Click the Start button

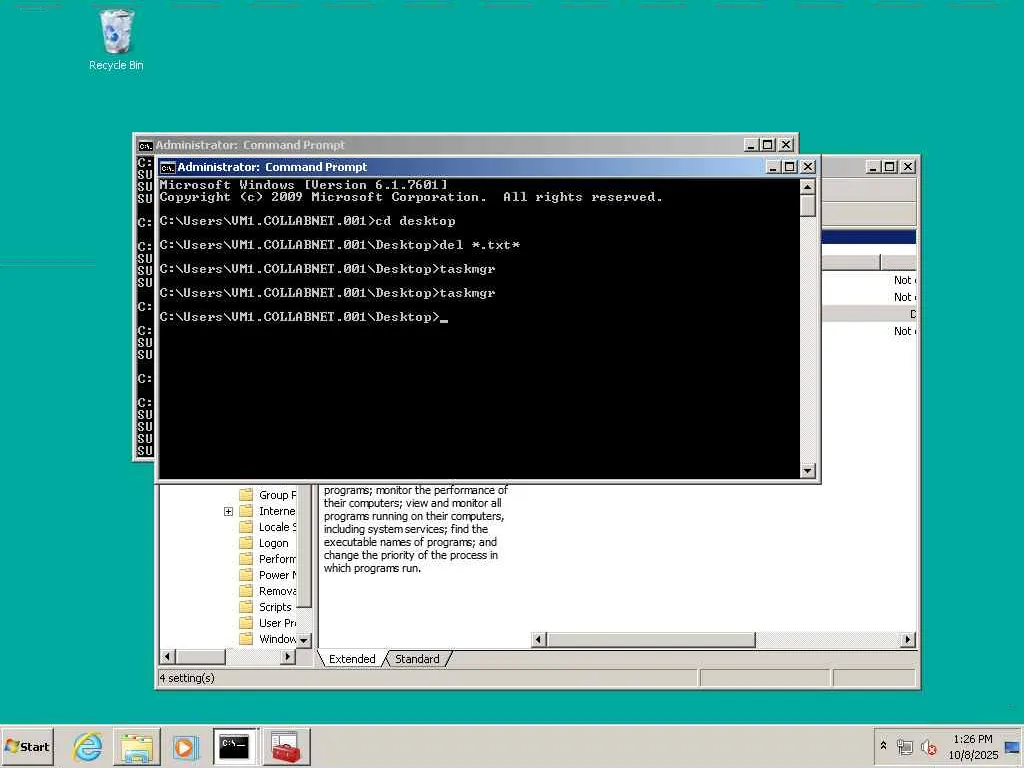pyautogui.click(x=27, y=746)
